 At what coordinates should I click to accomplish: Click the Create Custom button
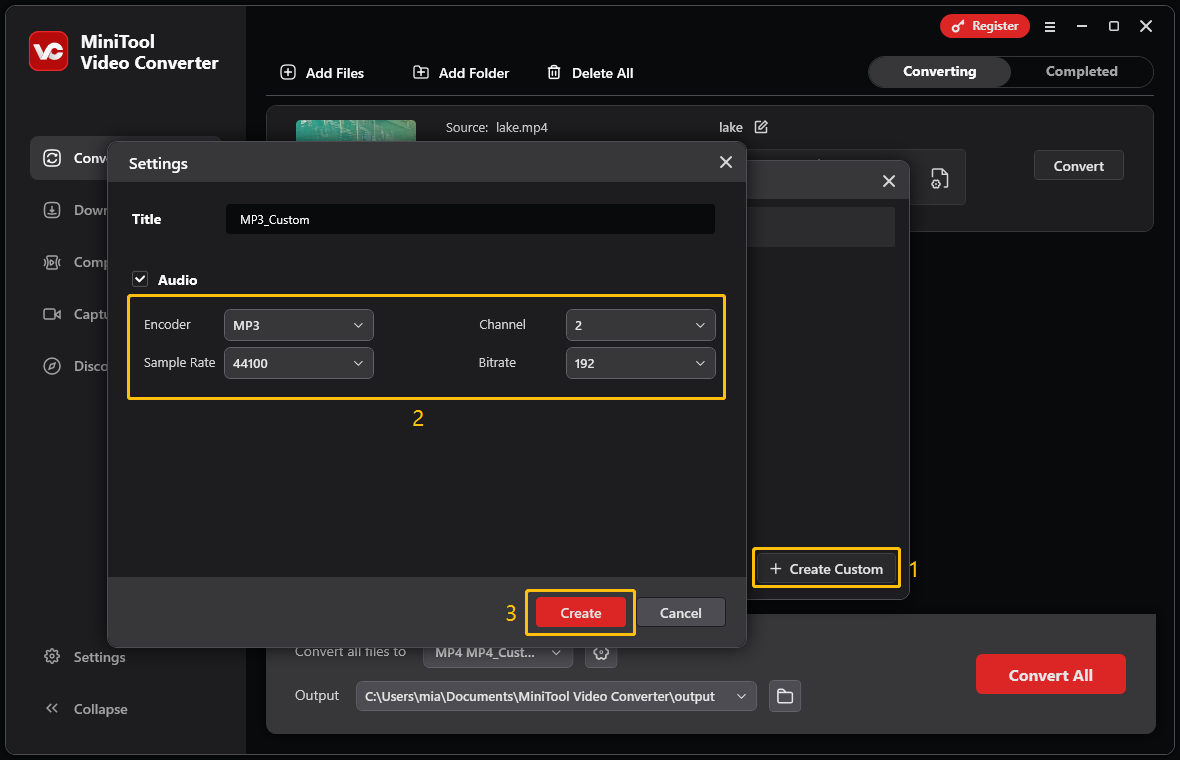pos(826,569)
